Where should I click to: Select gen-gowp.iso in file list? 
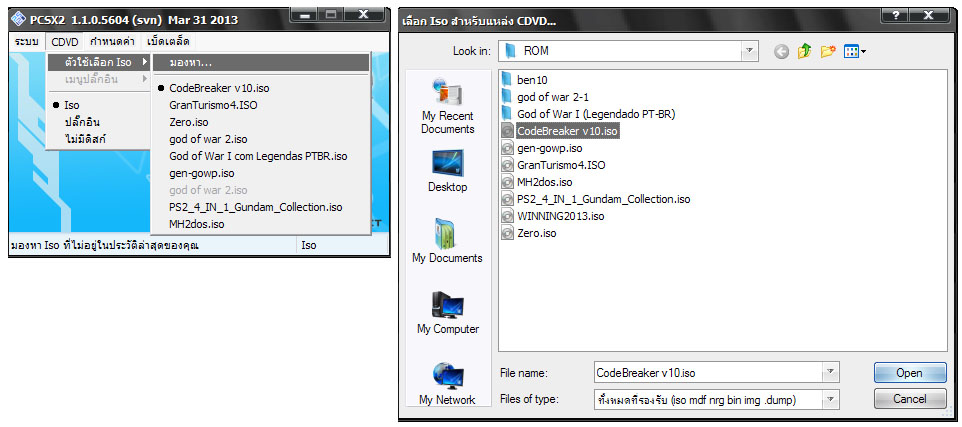[542, 148]
